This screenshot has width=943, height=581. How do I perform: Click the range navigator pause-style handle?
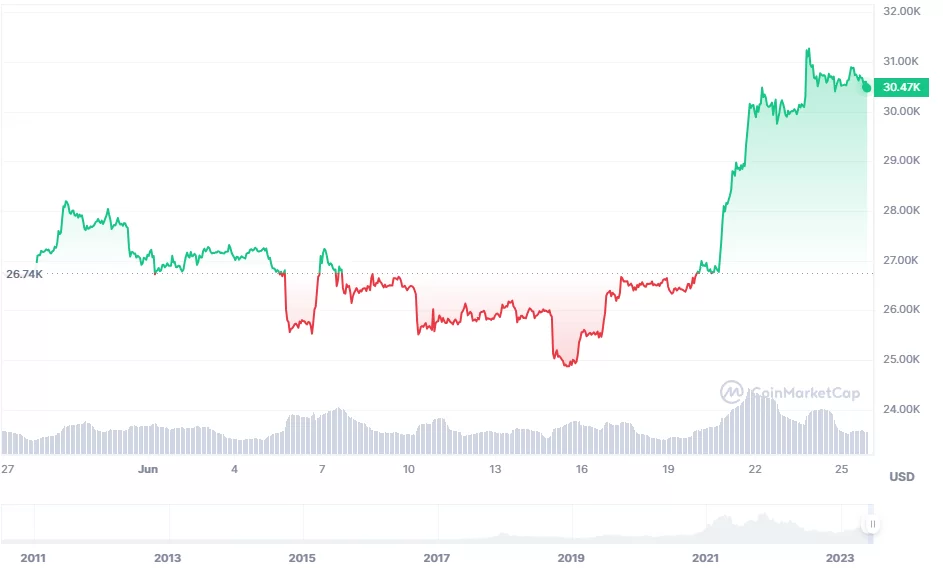point(873,524)
